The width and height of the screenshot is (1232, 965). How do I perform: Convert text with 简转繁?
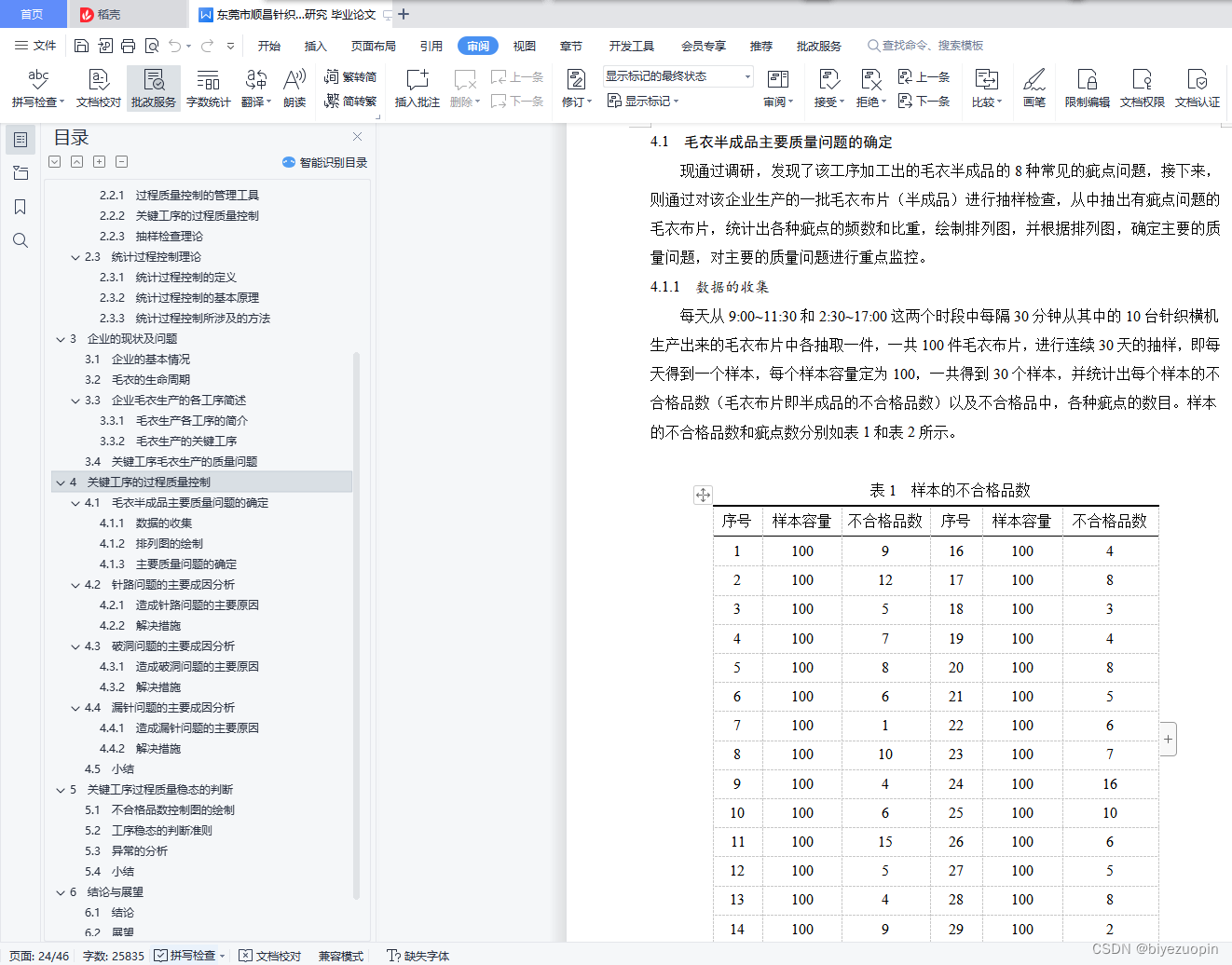[350, 101]
